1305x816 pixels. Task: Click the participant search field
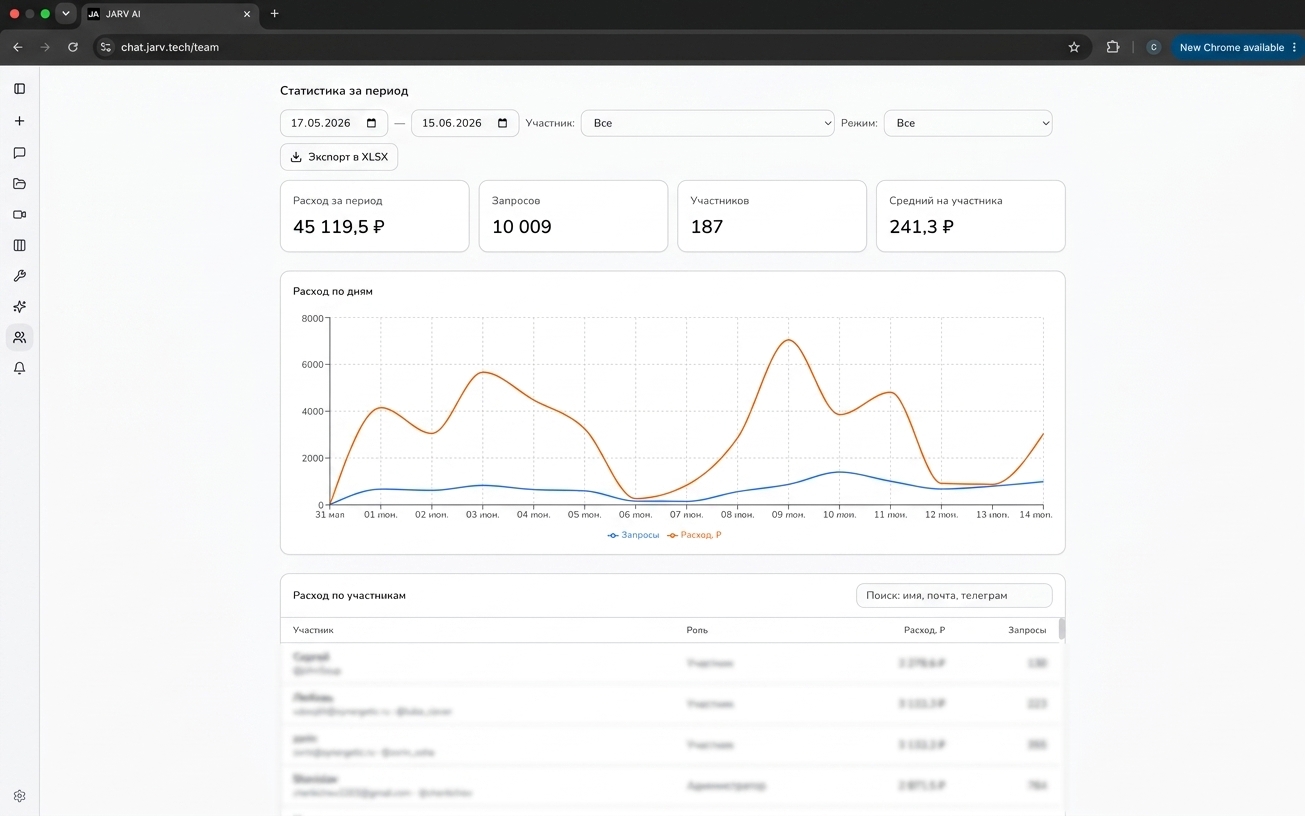click(954, 595)
